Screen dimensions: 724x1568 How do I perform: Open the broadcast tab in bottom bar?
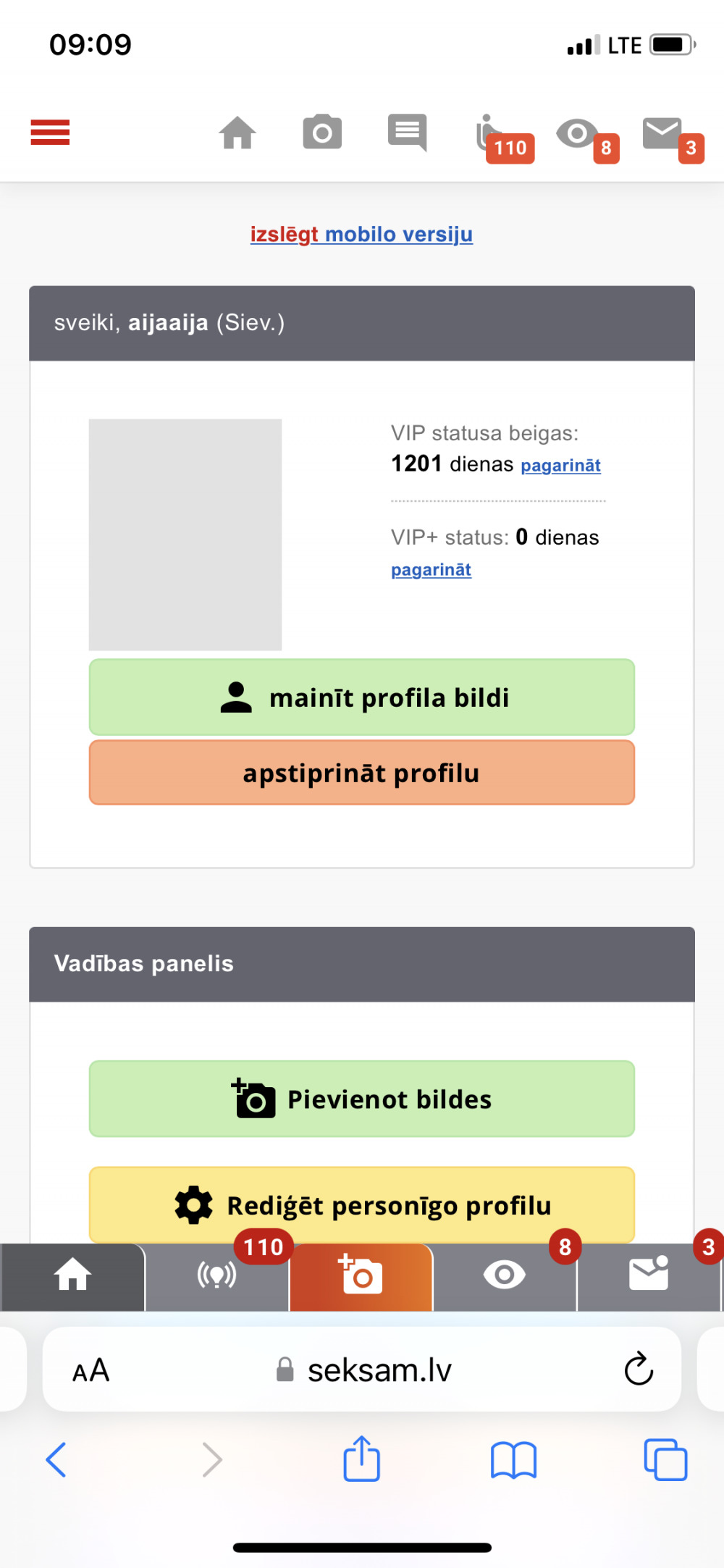coord(217,1277)
